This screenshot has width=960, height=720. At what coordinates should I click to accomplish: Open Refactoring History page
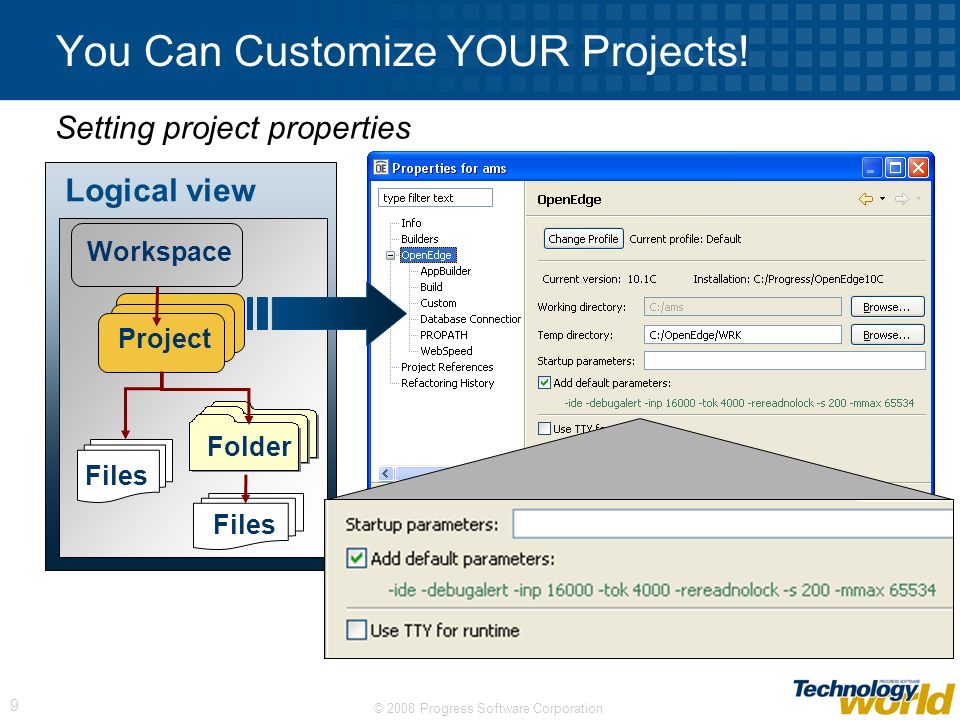448,383
